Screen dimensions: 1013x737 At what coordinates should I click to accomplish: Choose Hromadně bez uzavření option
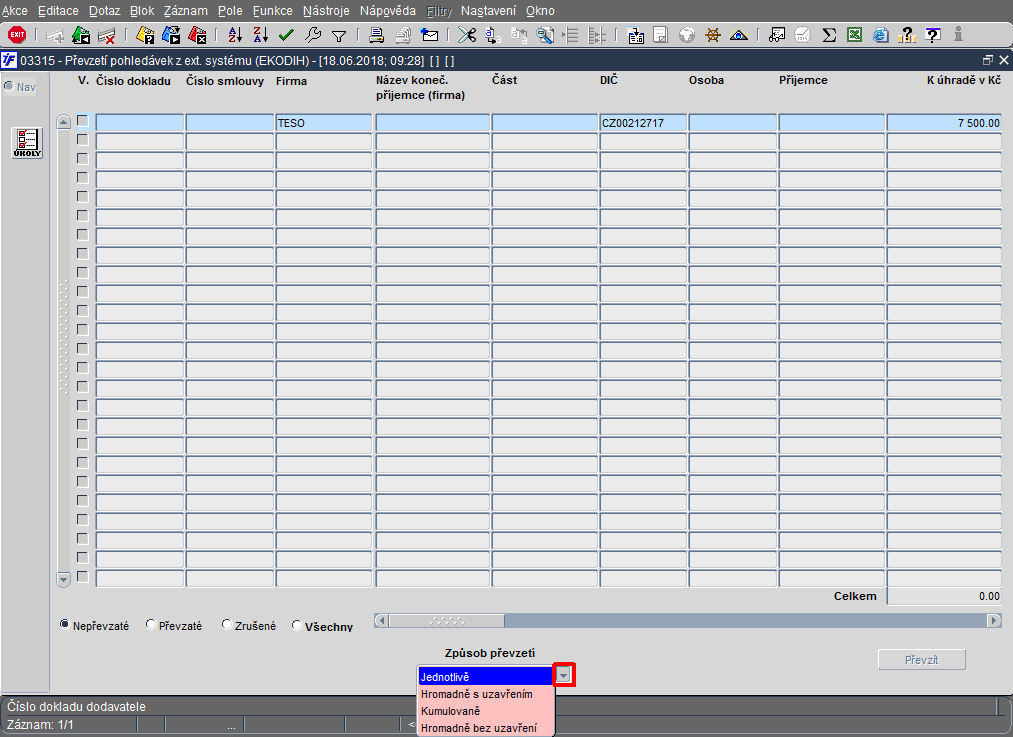486,727
